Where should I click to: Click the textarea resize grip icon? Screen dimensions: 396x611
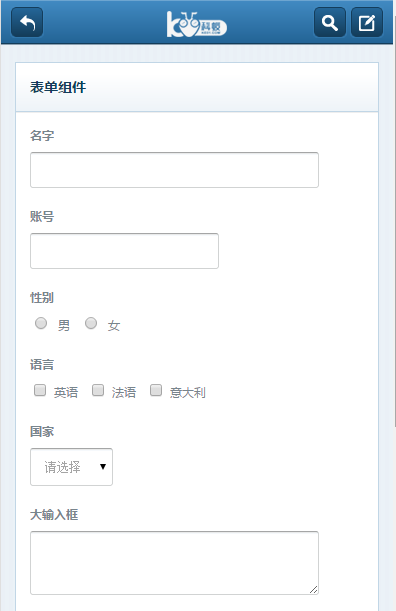click(313, 590)
